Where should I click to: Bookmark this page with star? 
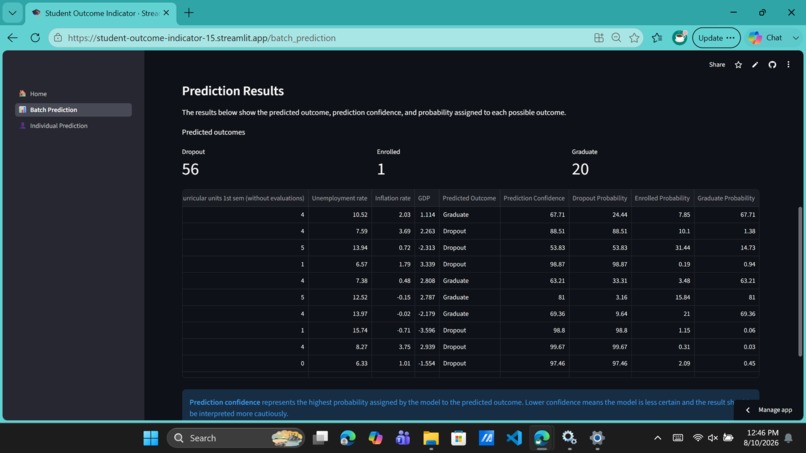[634, 38]
